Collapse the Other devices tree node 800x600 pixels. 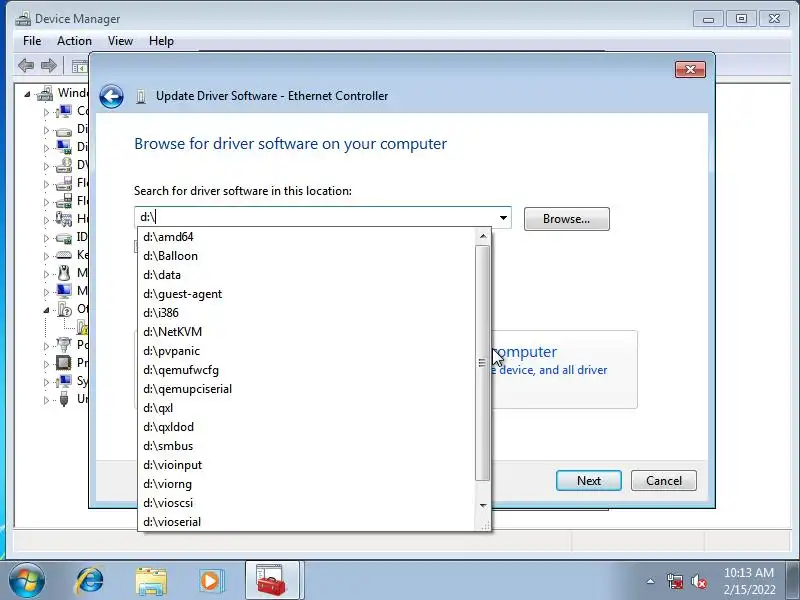click(46, 310)
